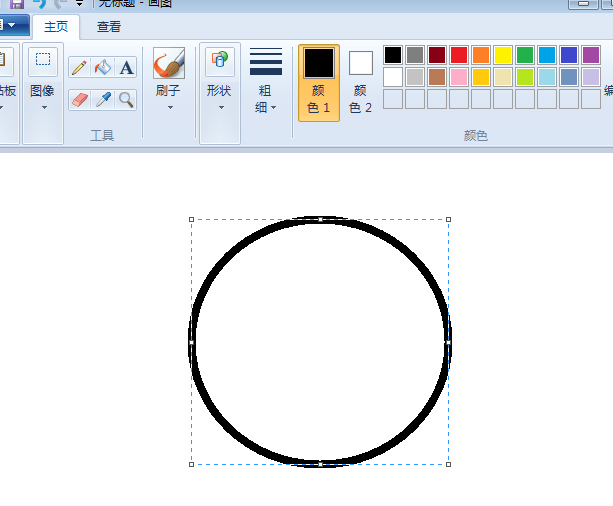613x506 pixels.
Task: Switch to the 查看 tab
Action: 109,27
